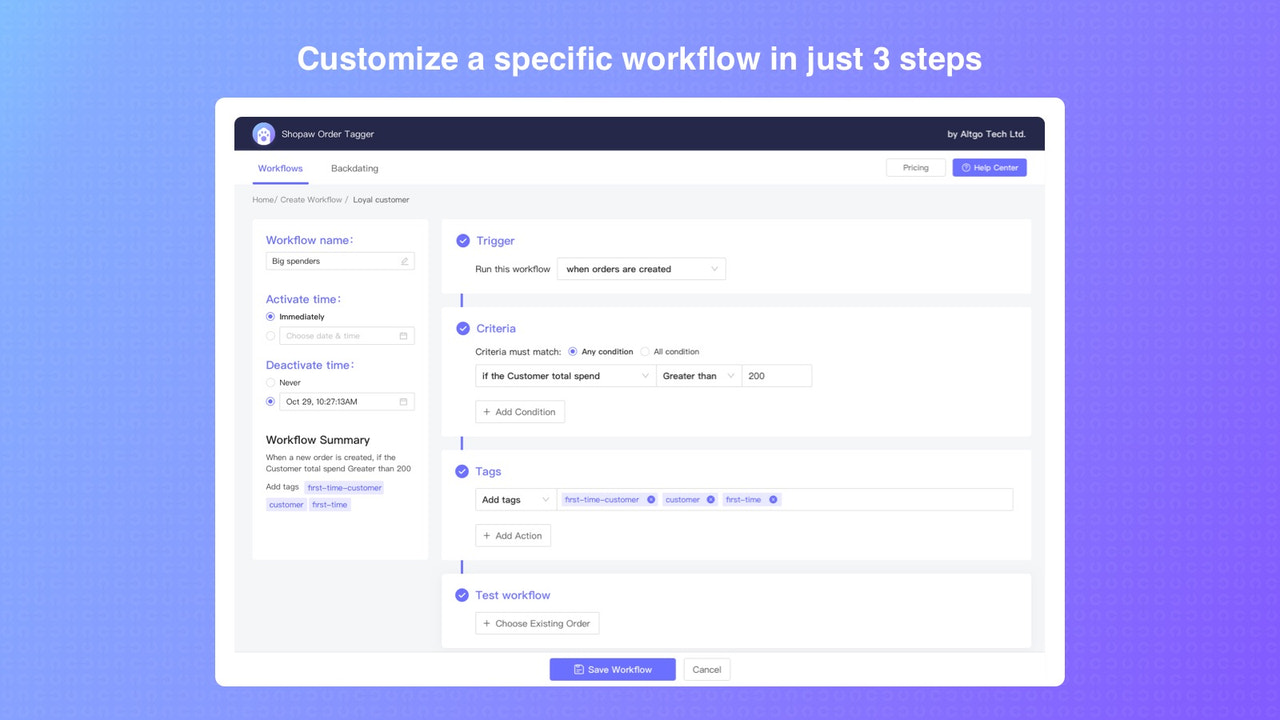Select the Immediately activate time radio button
The height and width of the screenshot is (720, 1280).
coord(269,316)
